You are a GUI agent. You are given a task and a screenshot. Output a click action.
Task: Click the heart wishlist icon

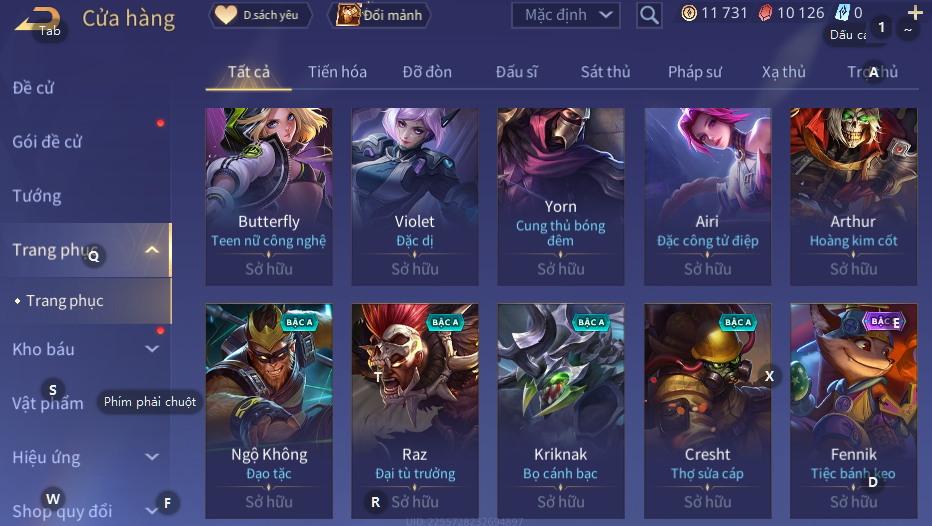tap(225, 14)
